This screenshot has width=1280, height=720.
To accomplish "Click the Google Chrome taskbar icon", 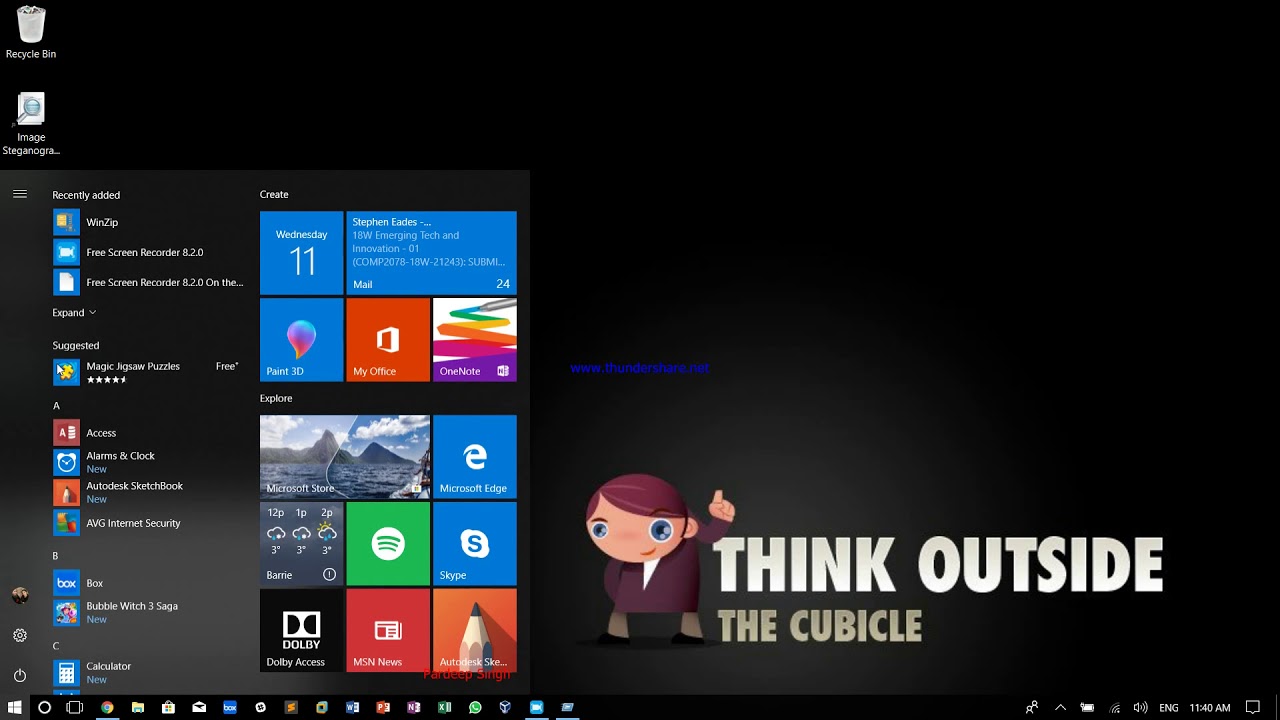I will [x=107, y=707].
